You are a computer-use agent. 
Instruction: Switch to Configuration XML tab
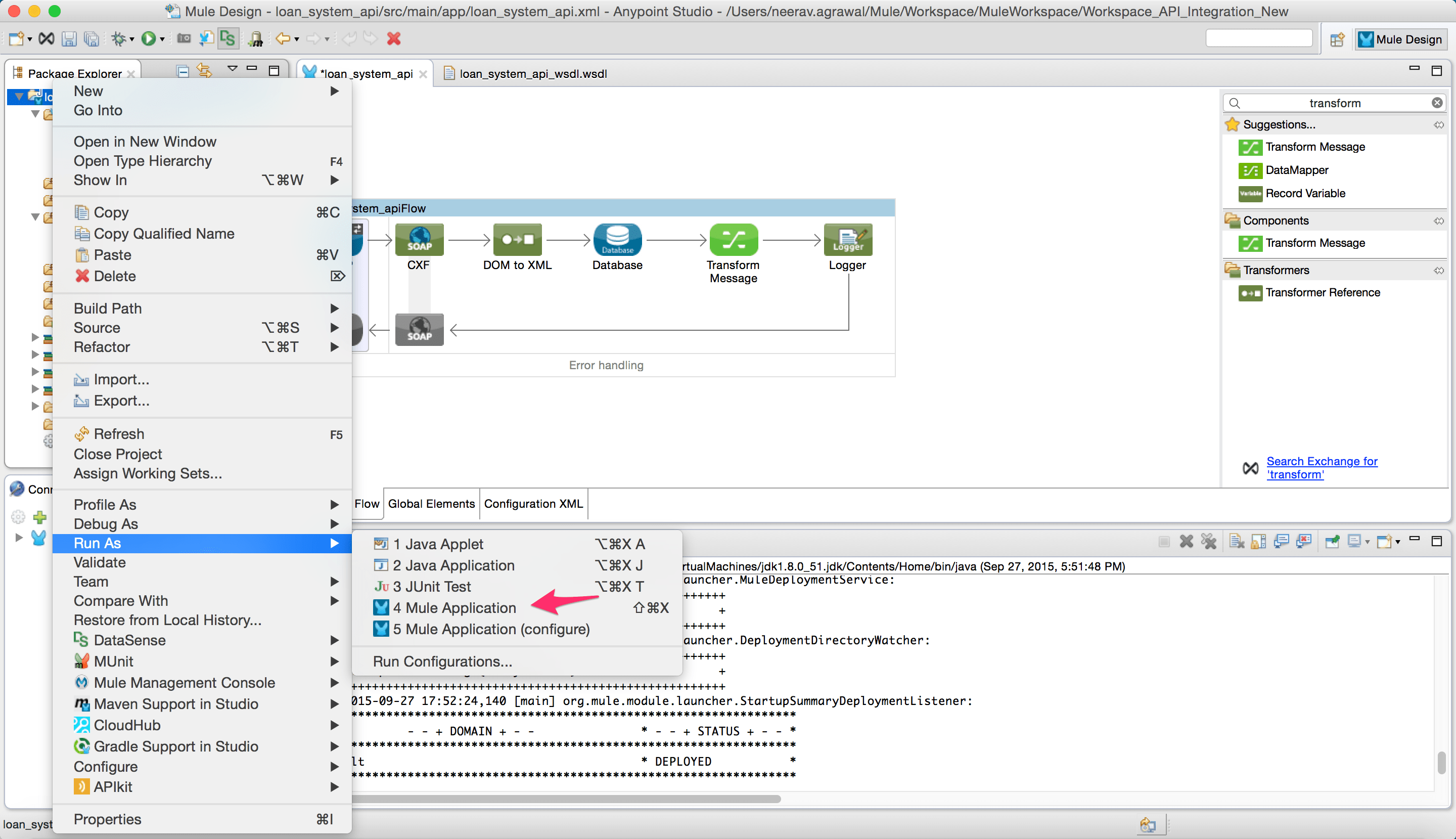533,503
